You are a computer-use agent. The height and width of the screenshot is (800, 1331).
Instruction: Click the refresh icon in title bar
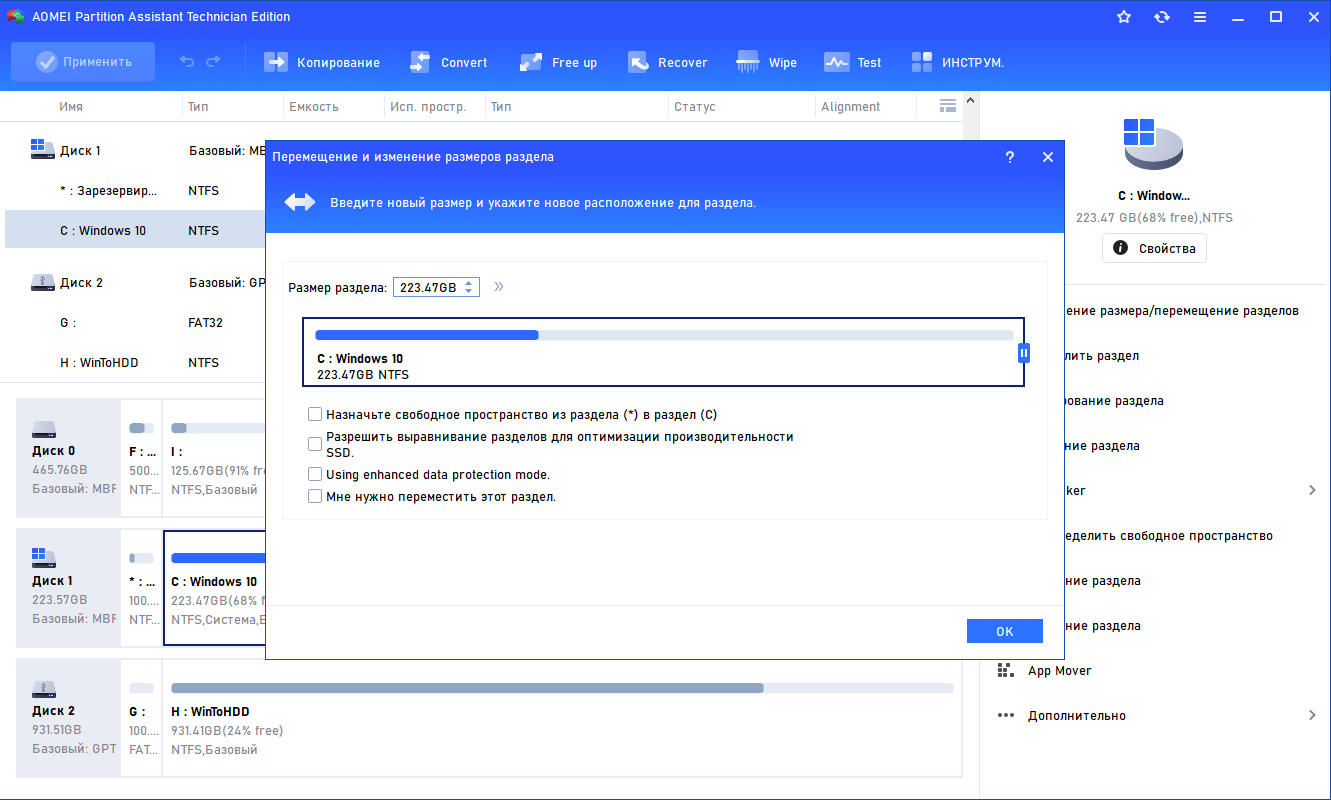coord(1162,17)
